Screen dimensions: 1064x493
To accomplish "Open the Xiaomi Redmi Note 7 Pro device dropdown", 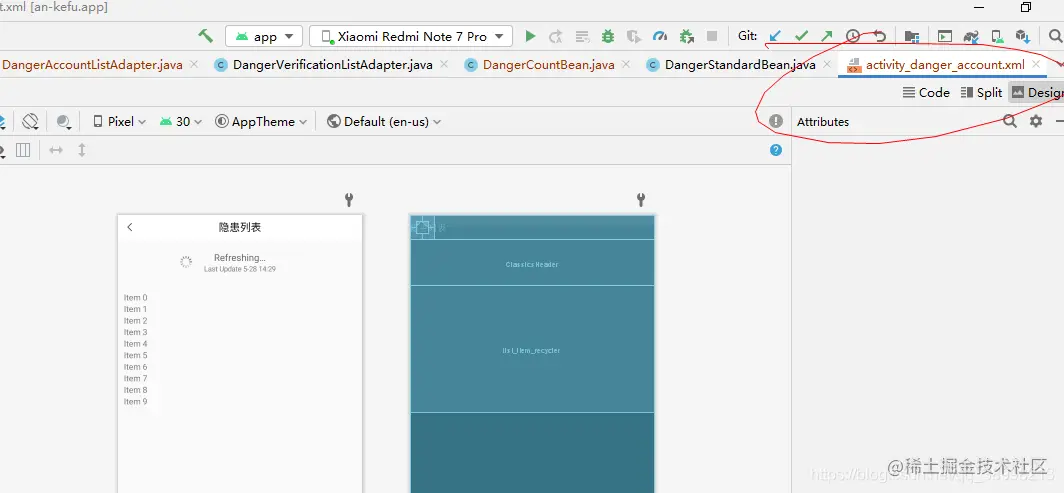I will (x=411, y=37).
